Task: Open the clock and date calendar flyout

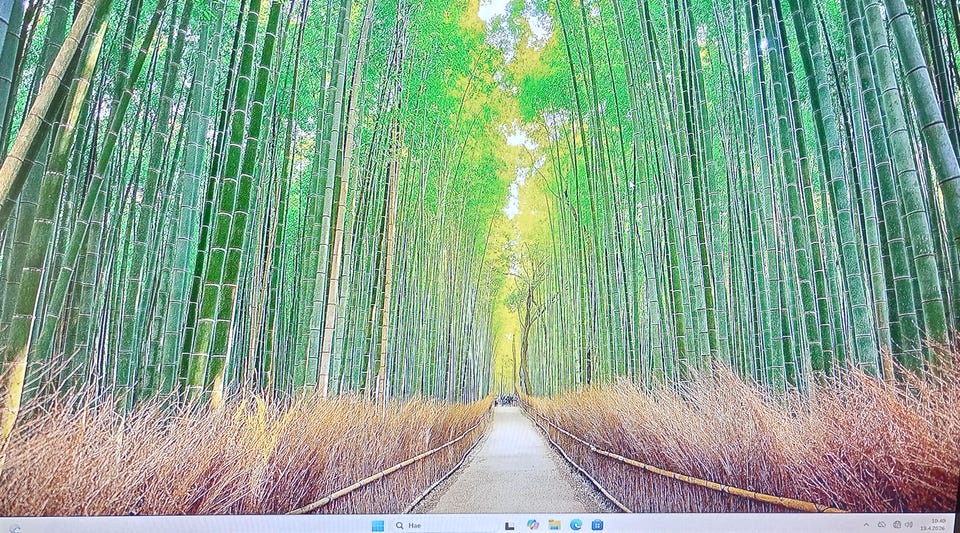Action: click(934, 524)
